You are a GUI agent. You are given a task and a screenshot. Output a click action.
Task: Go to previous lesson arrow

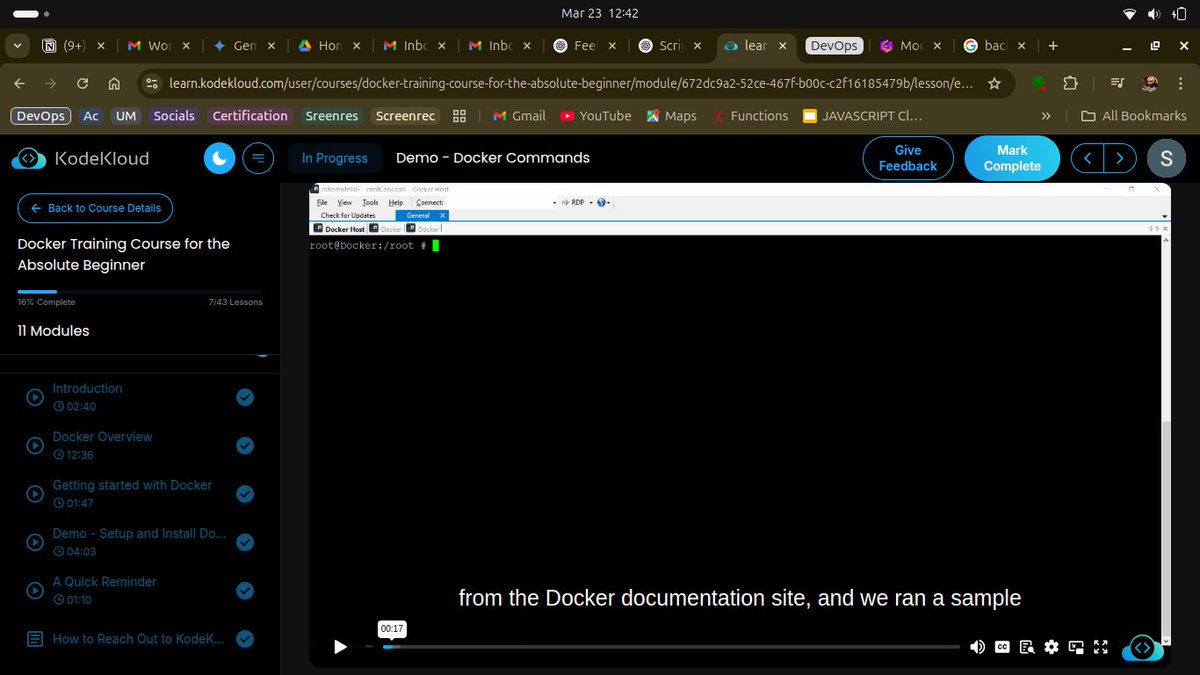(1088, 158)
